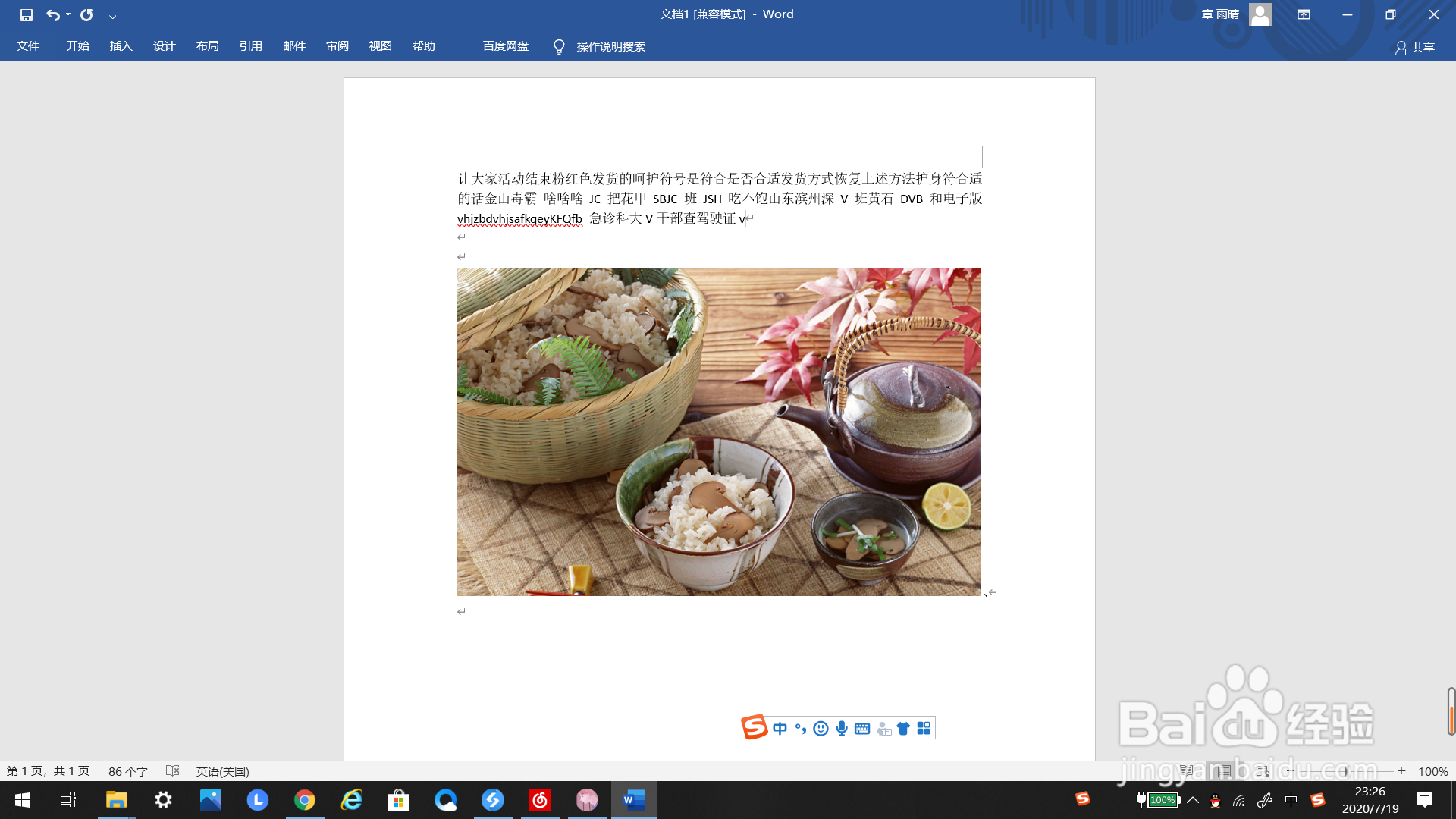
Task: Click the Sogou voice input microphone icon
Action: coord(840,727)
